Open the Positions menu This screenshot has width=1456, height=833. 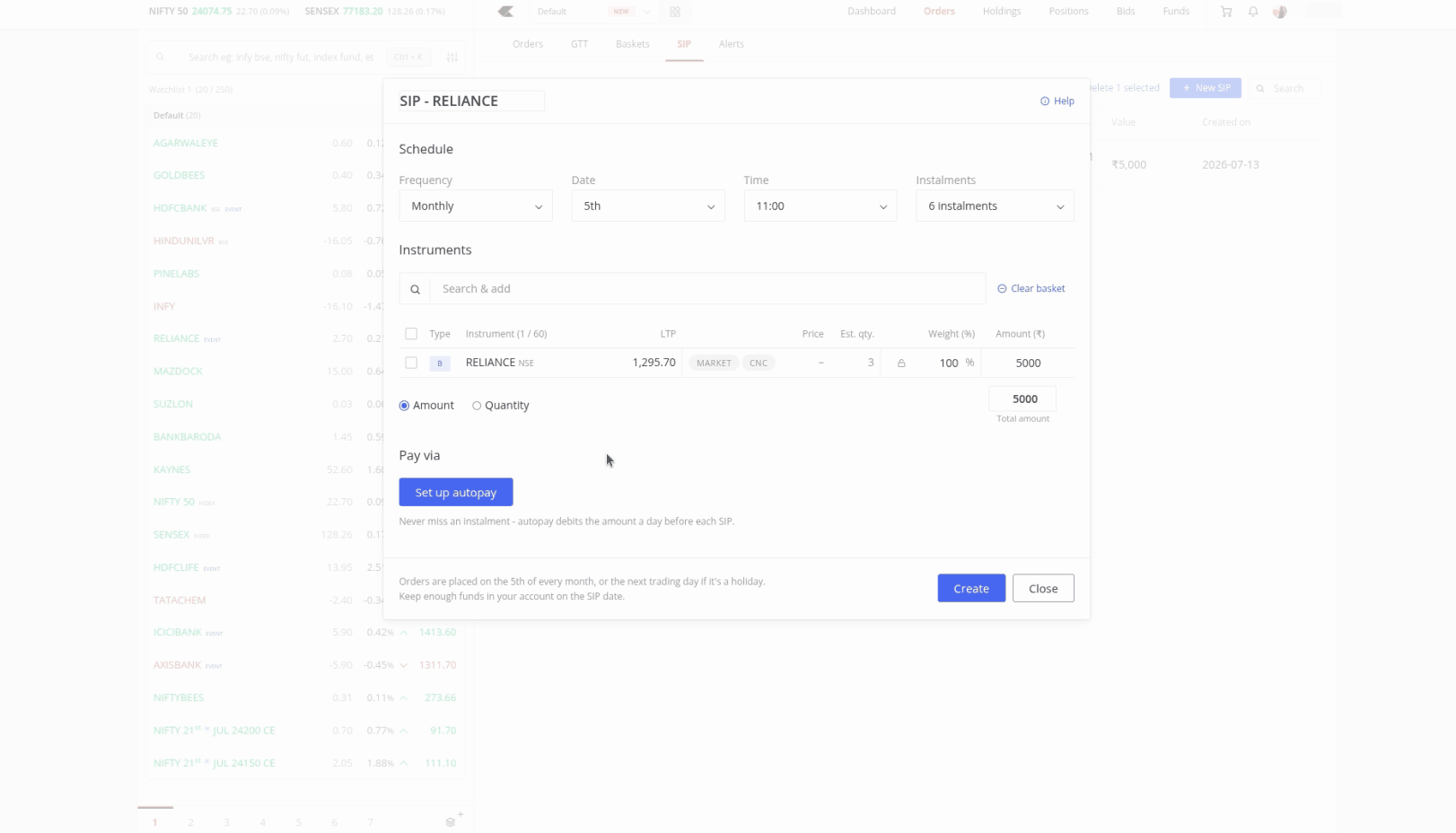1068,12
